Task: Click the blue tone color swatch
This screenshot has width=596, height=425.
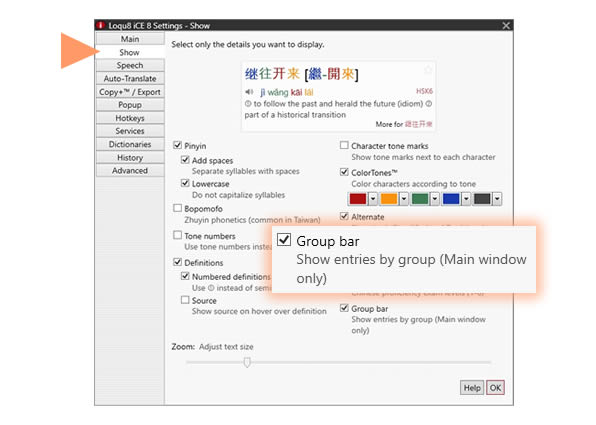Action: tap(451, 198)
